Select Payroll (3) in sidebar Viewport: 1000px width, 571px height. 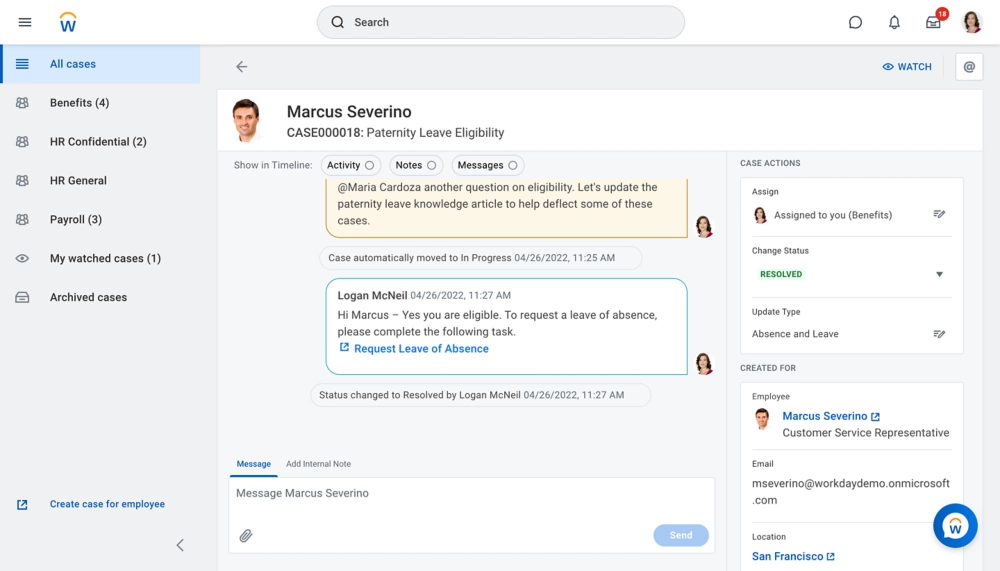[76, 219]
